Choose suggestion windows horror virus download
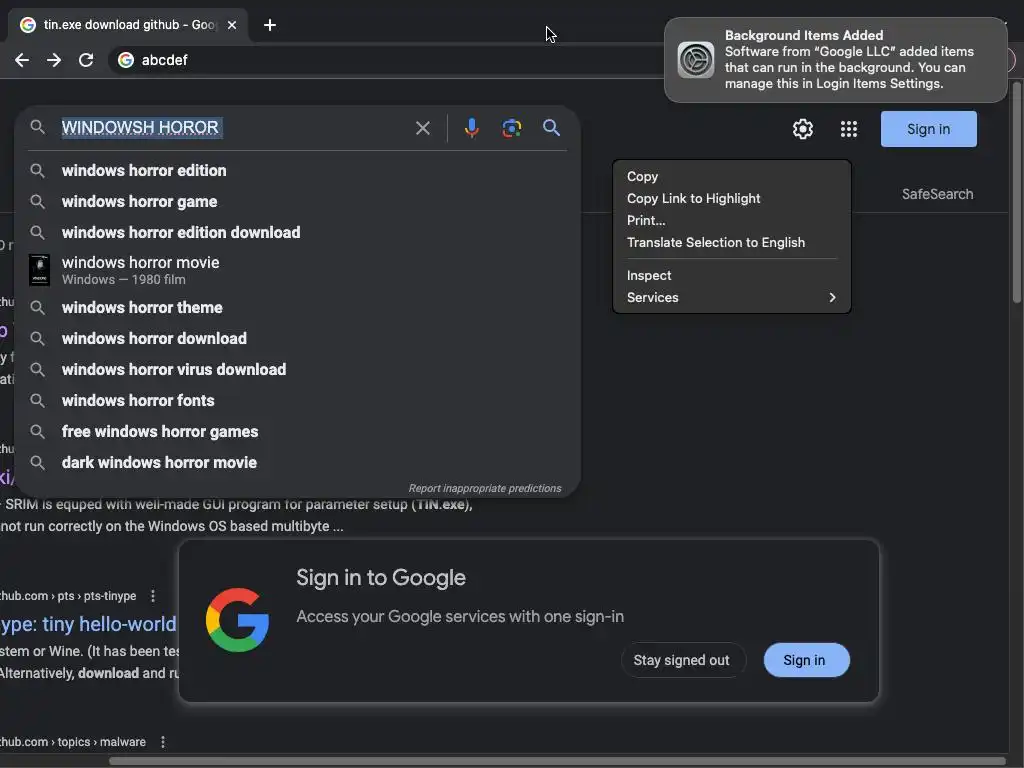 (297, 370)
